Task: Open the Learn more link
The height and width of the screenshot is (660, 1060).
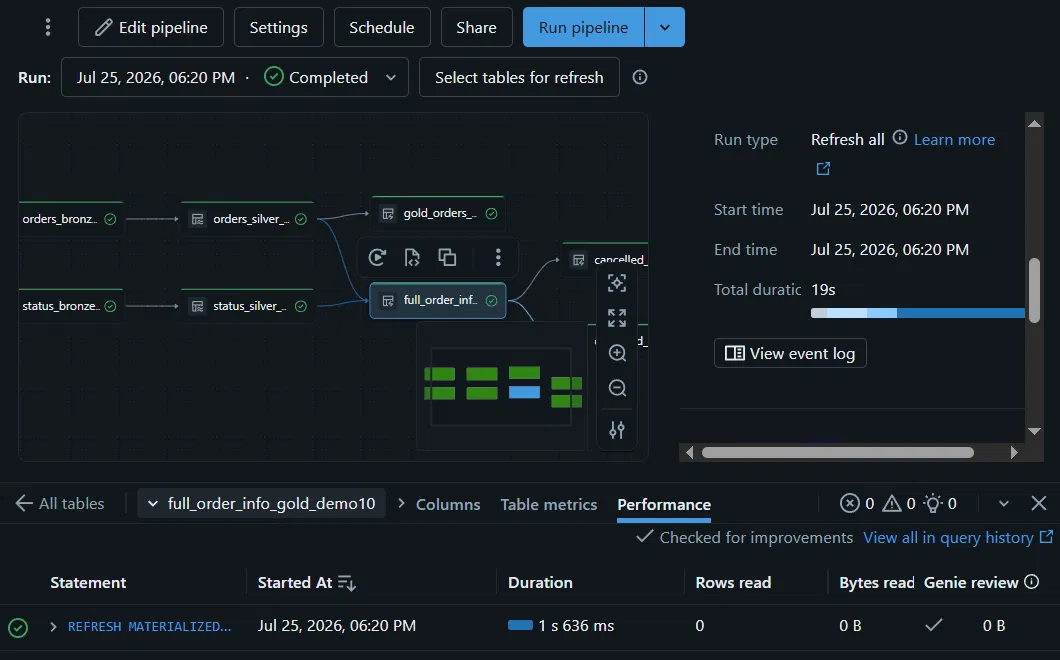Action: (954, 139)
